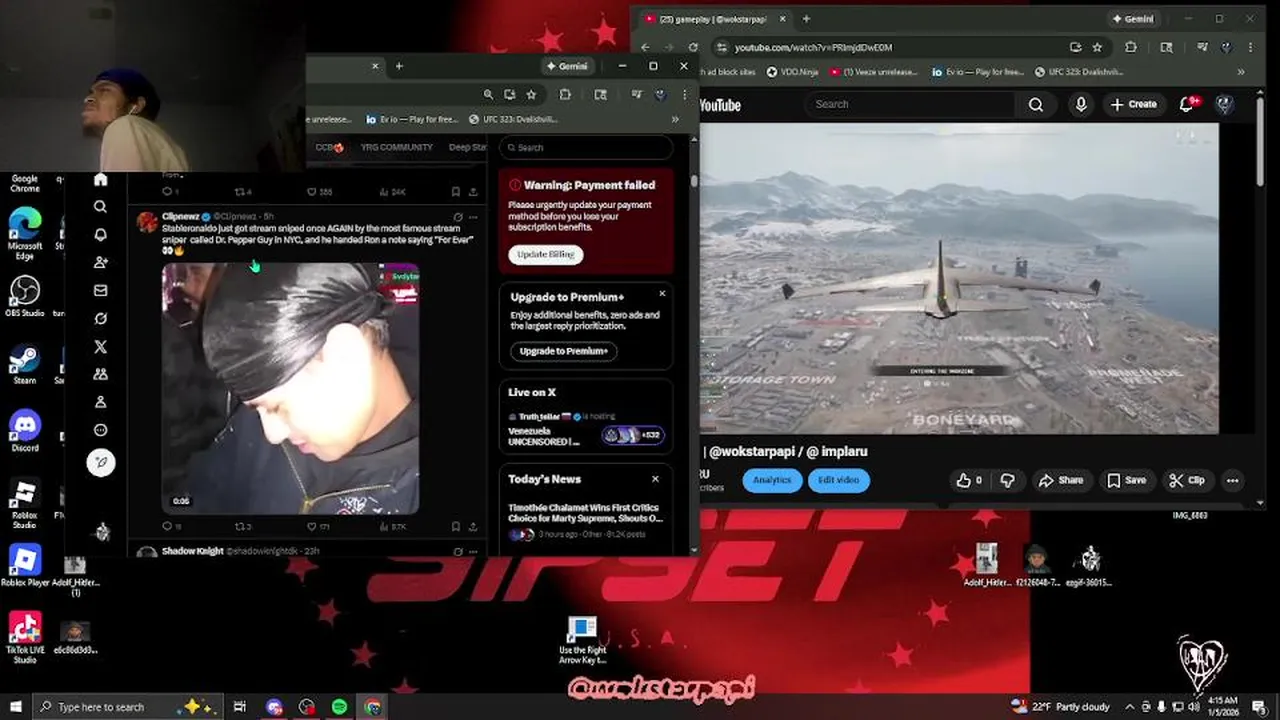Select the gameplay YouTube tab
Image resolution: width=1280 pixels, height=720 pixels.
[x=715, y=19]
